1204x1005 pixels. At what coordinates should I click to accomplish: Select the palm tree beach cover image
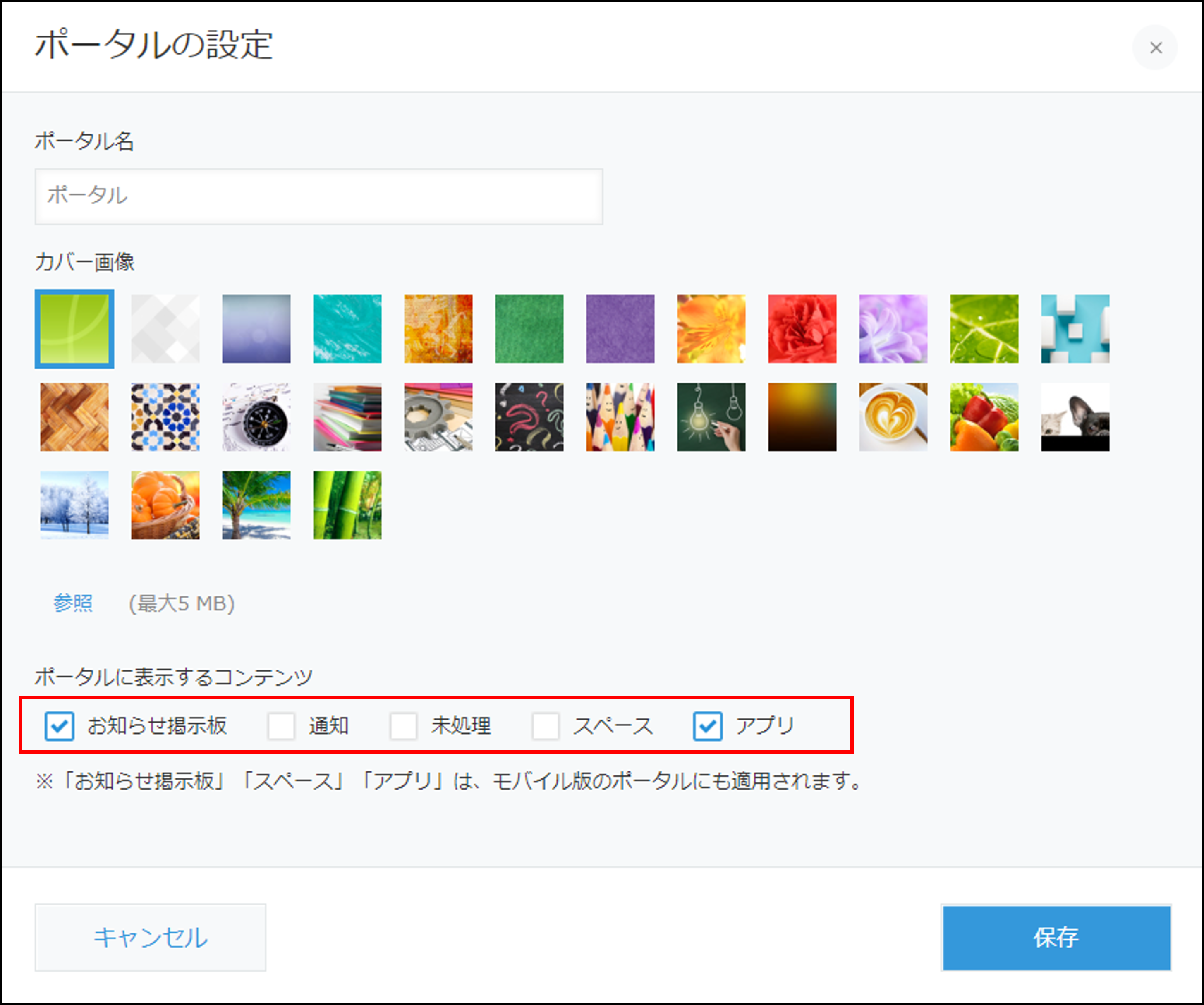(256, 505)
